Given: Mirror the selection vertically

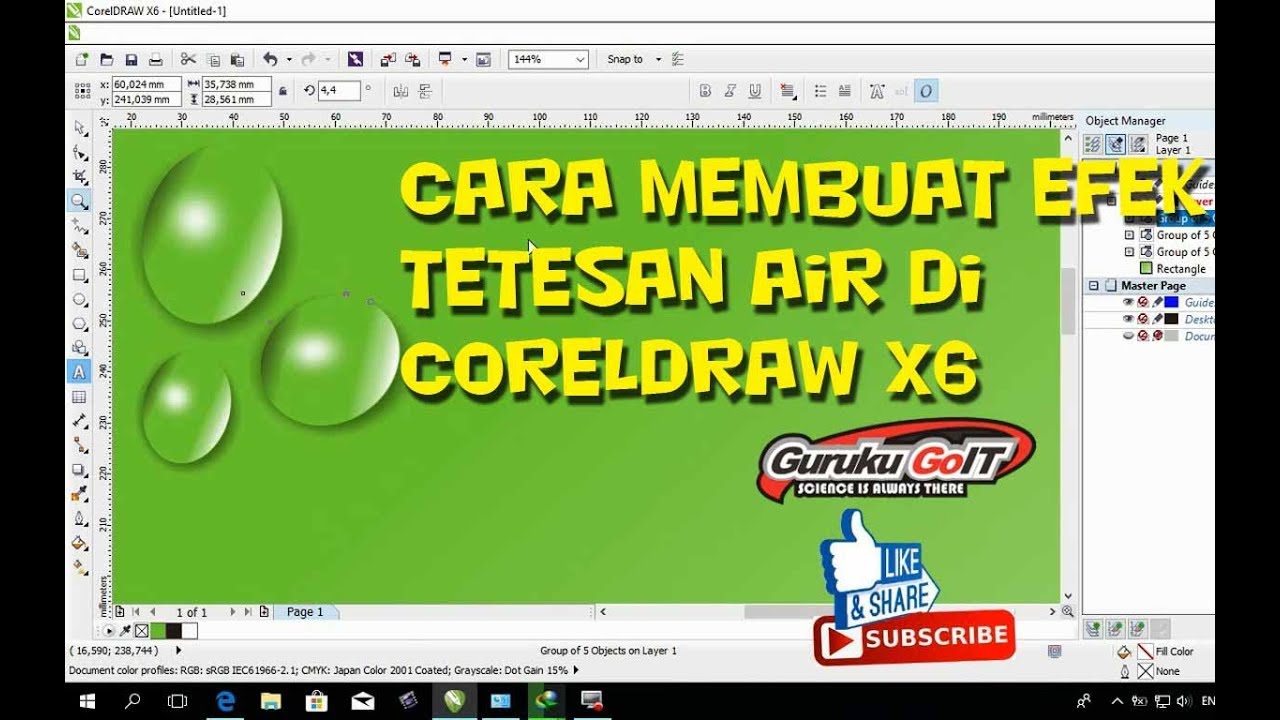Looking at the screenshot, I should tap(425, 91).
